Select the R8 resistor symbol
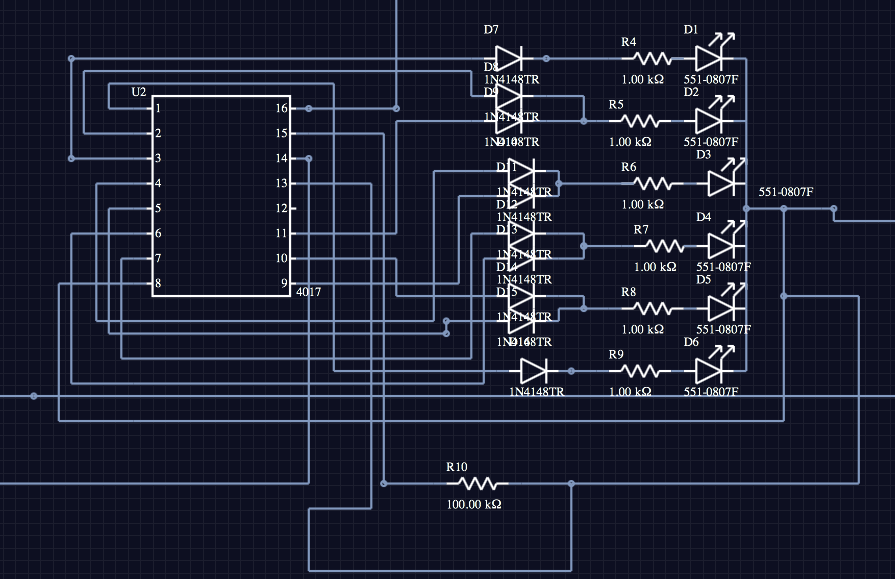 pyautogui.click(x=652, y=308)
